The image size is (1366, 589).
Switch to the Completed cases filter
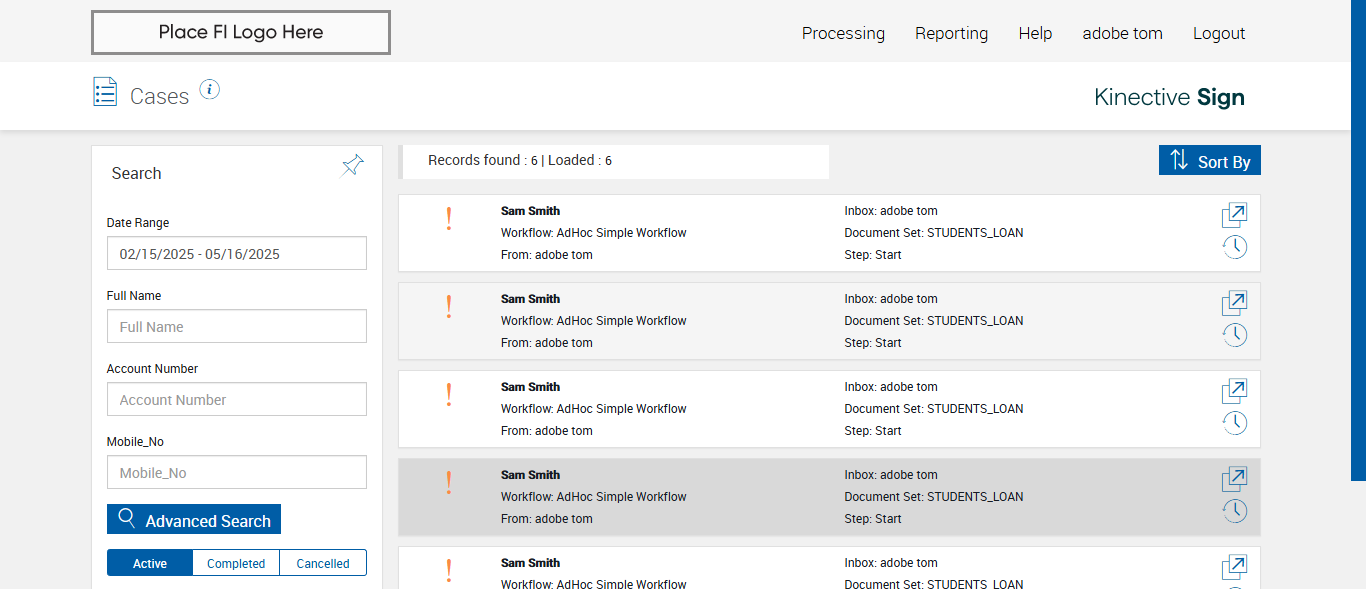tap(236, 563)
